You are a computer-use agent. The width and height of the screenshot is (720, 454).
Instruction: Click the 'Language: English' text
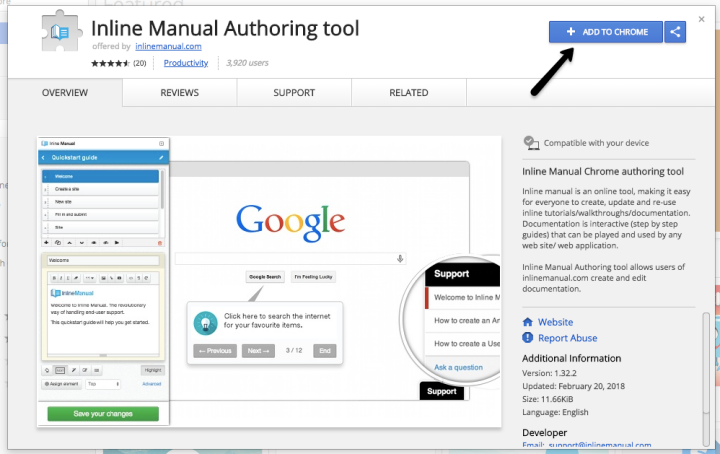[555, 412]
